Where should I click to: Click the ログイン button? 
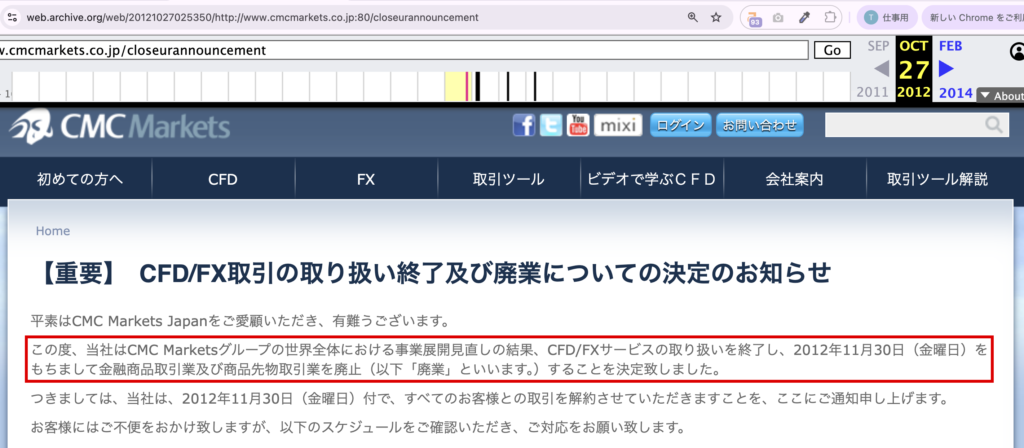[x=680, y=125]
